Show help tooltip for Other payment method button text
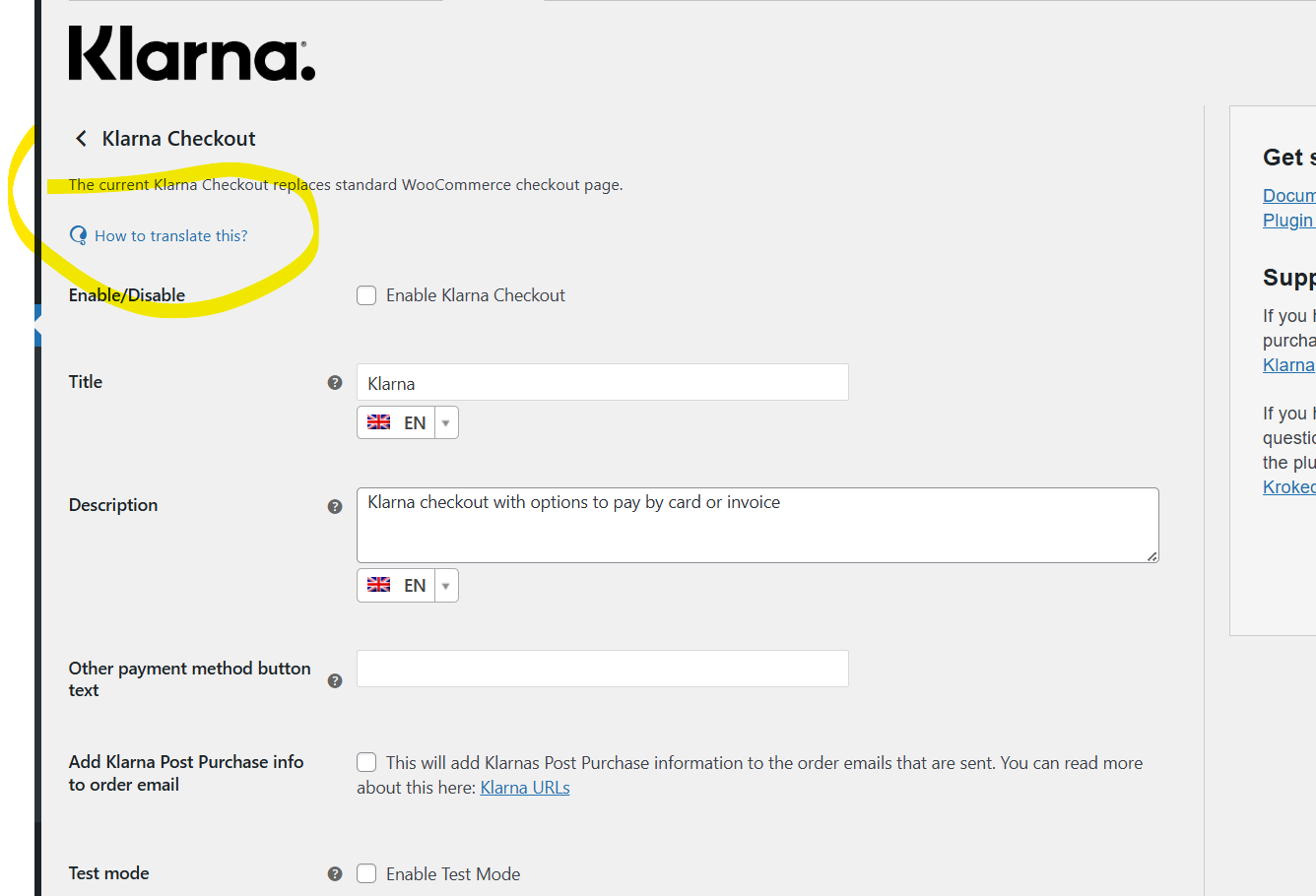The width and height of the screenshot is (1316, 896). click(335, 680)
